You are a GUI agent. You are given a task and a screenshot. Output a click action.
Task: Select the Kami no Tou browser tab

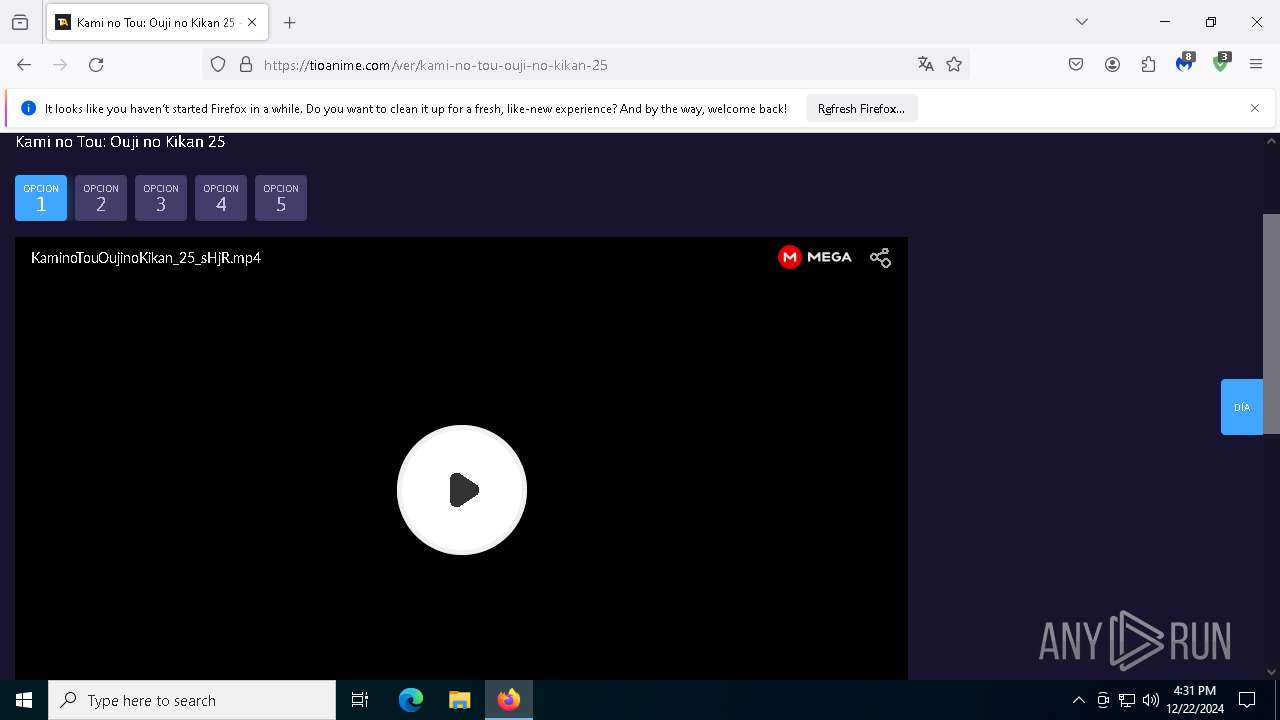(157, 22)
